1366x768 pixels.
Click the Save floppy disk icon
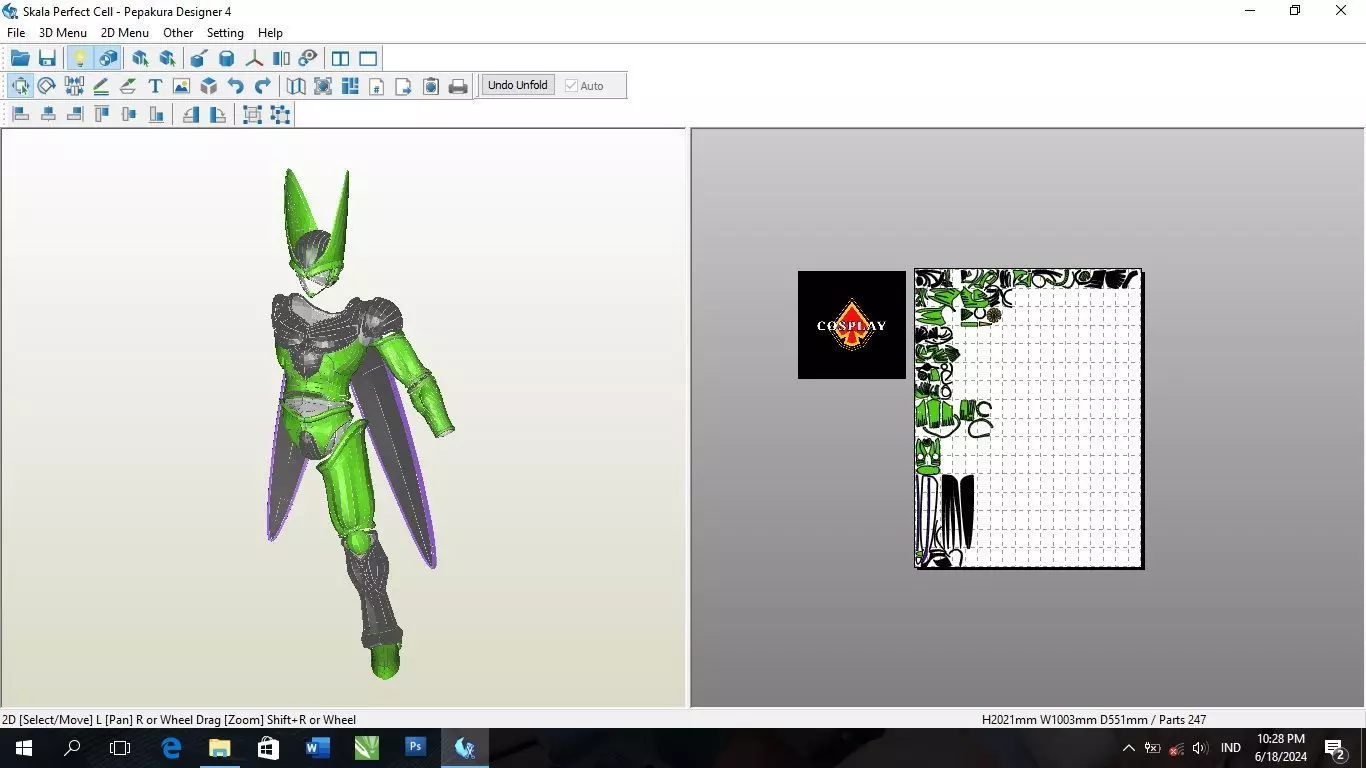(47, 58)
